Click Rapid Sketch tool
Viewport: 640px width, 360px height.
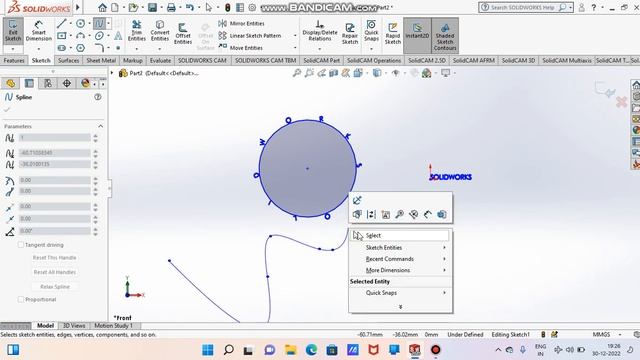393,33
